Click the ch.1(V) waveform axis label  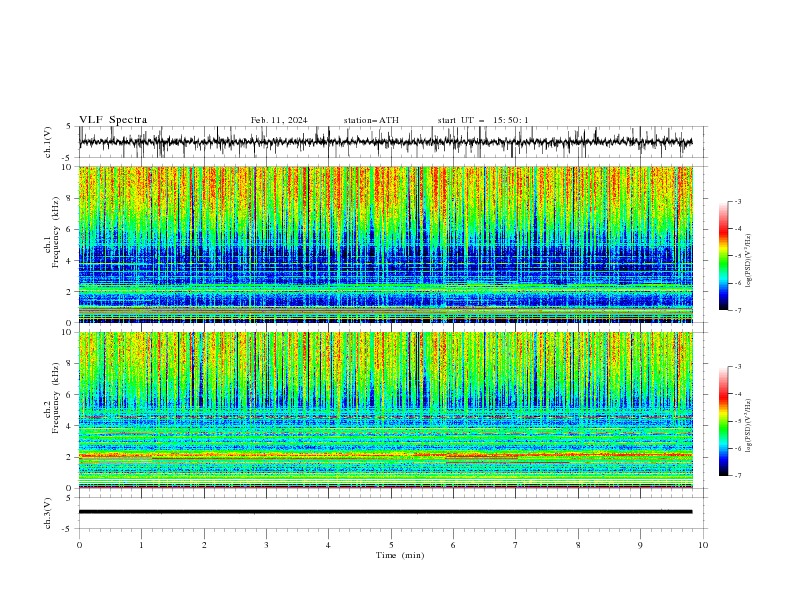coord(48,142)
